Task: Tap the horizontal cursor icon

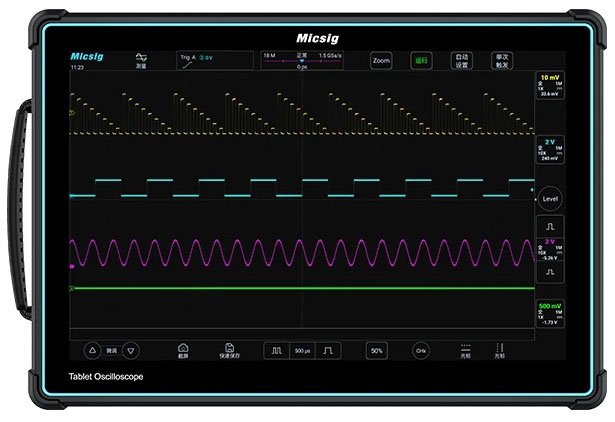Action: tap(464, 350)
